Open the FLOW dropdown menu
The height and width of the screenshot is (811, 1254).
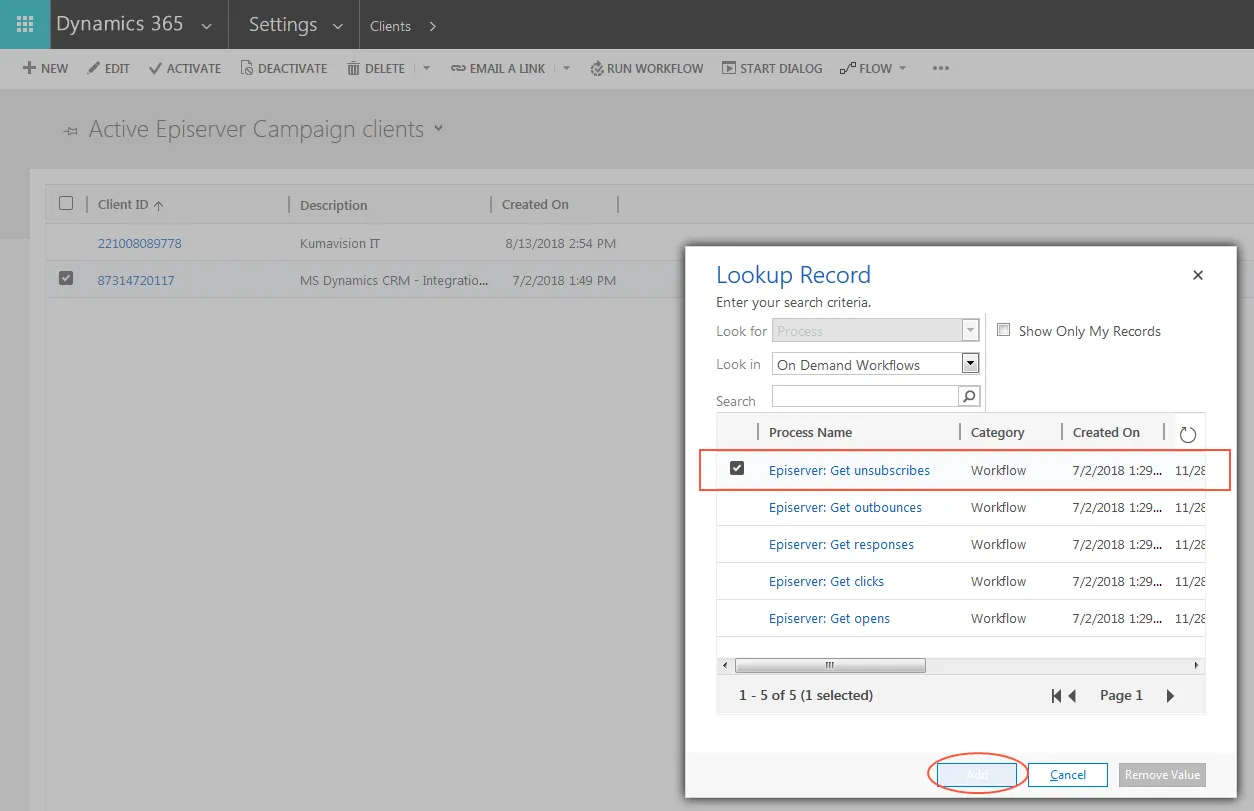point(873,68)
